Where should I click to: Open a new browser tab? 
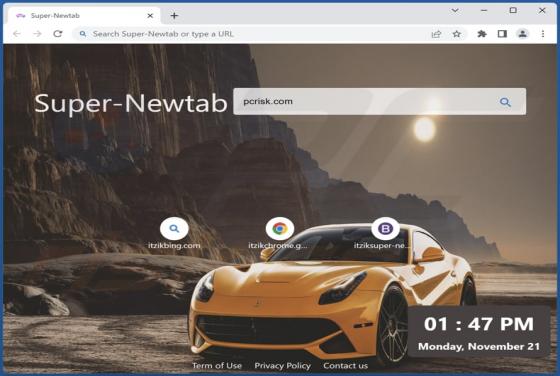tap(174, 16)
